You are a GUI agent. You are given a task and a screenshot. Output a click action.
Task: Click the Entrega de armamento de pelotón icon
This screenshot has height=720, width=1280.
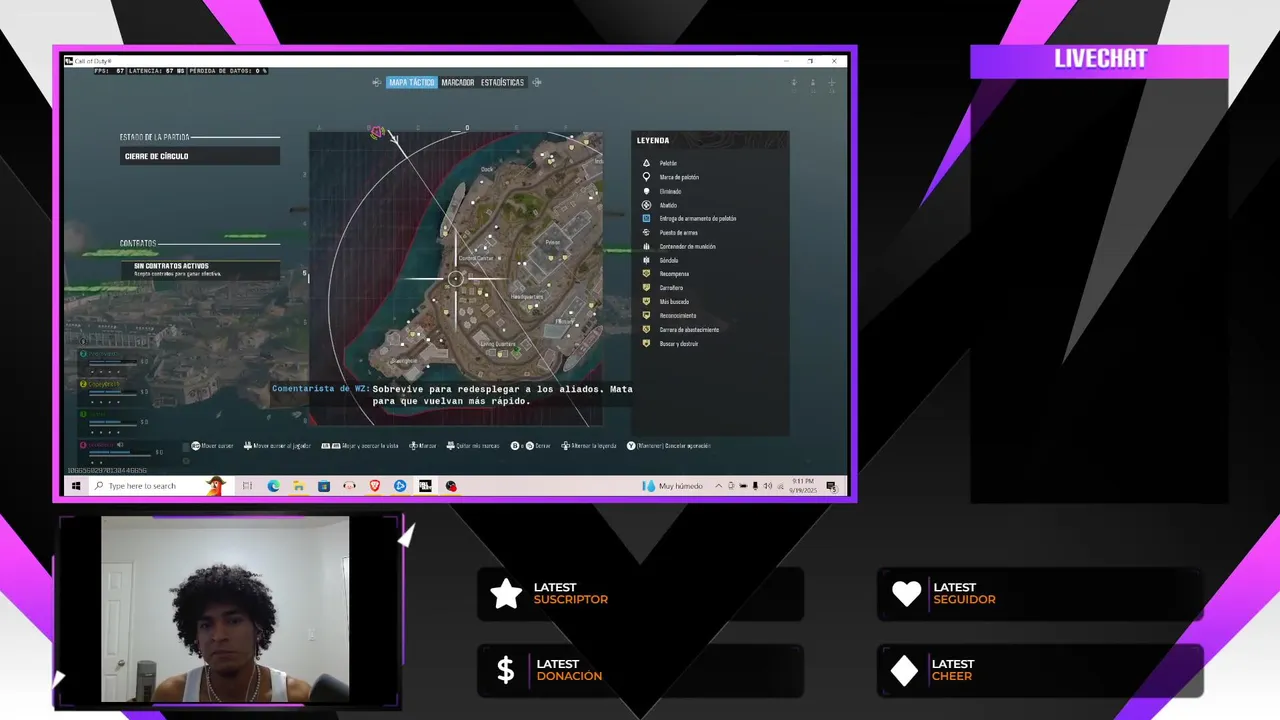point(646,218)
